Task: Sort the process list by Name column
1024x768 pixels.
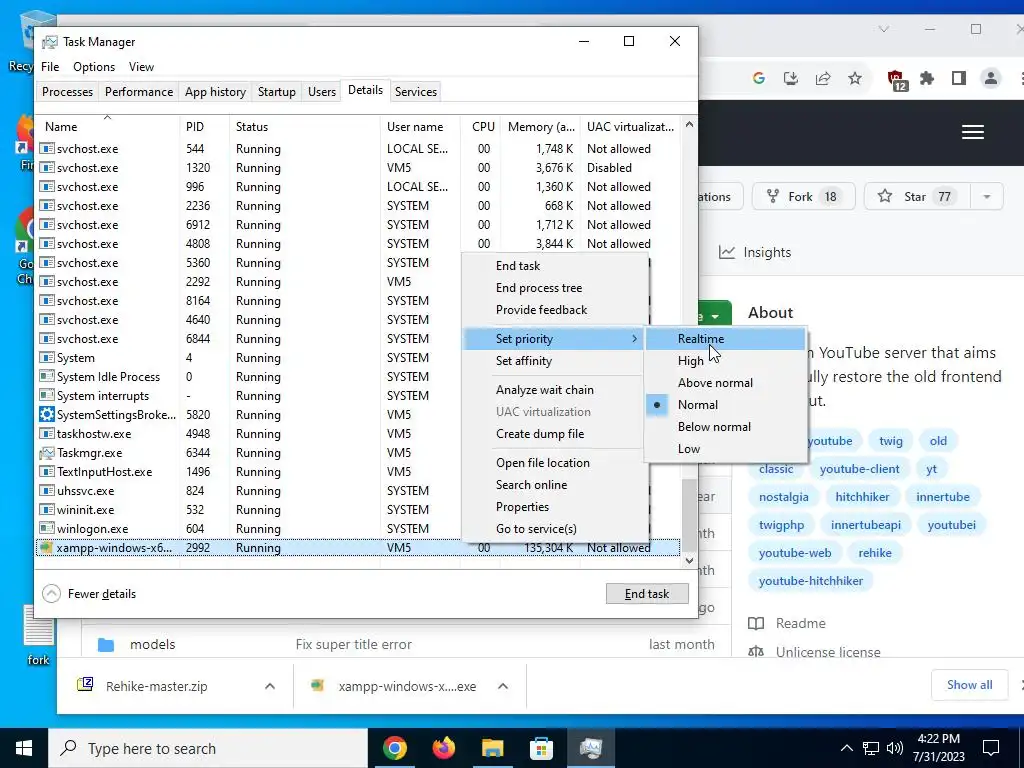Action: click(108, 127)
